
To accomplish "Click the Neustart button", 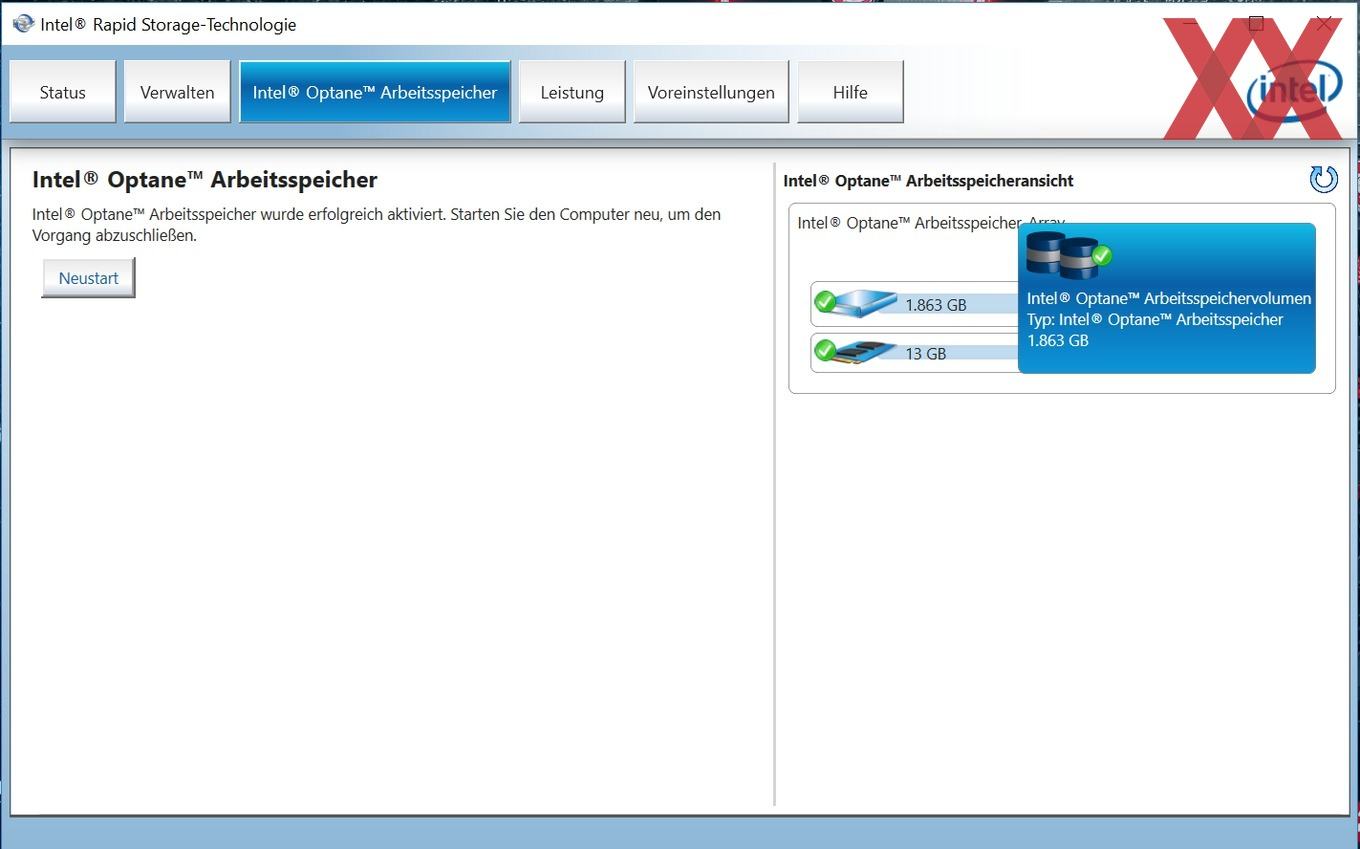I will pyautogui.click(x=88, y=278).
